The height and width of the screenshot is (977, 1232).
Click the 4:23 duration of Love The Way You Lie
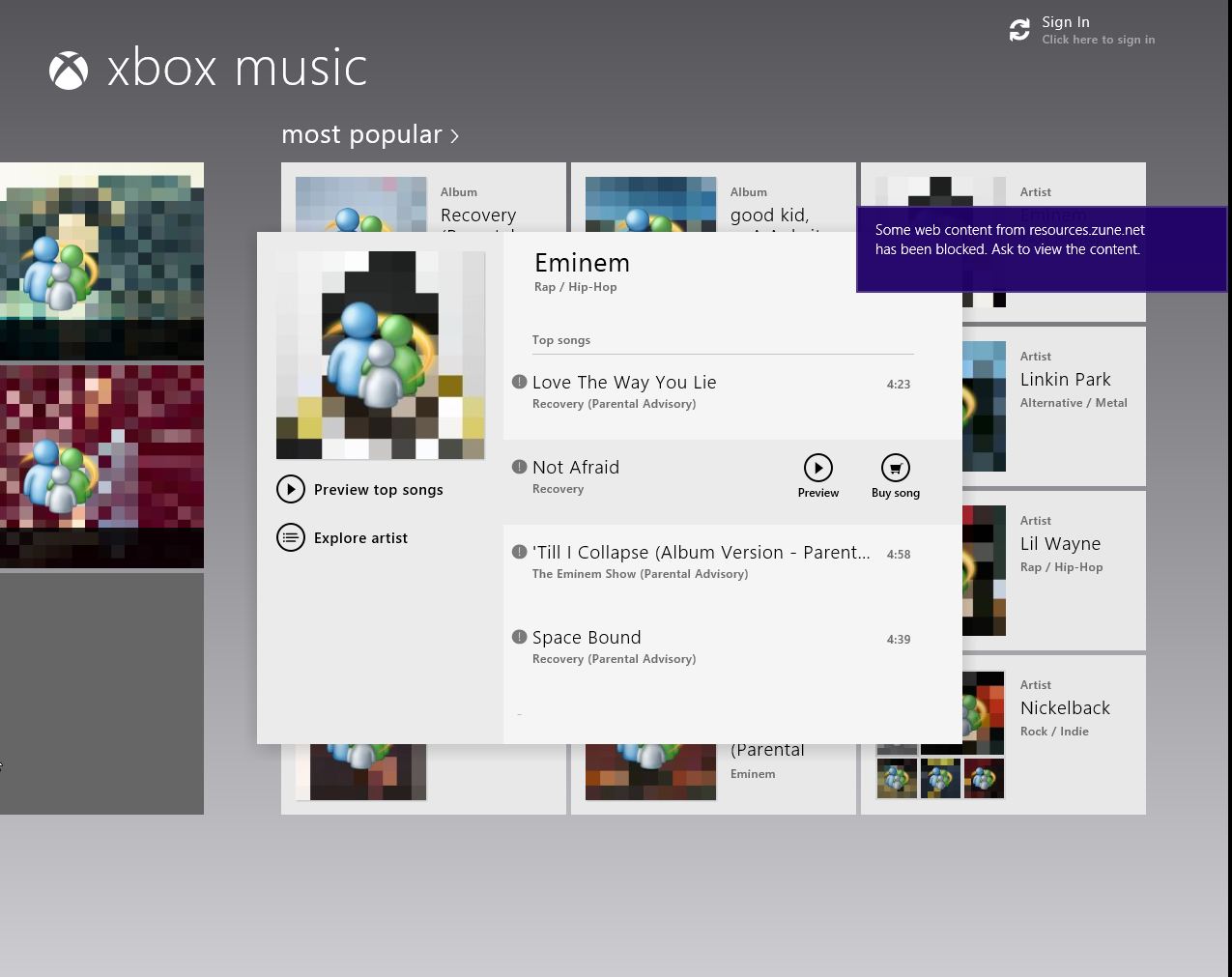(899, 384)
